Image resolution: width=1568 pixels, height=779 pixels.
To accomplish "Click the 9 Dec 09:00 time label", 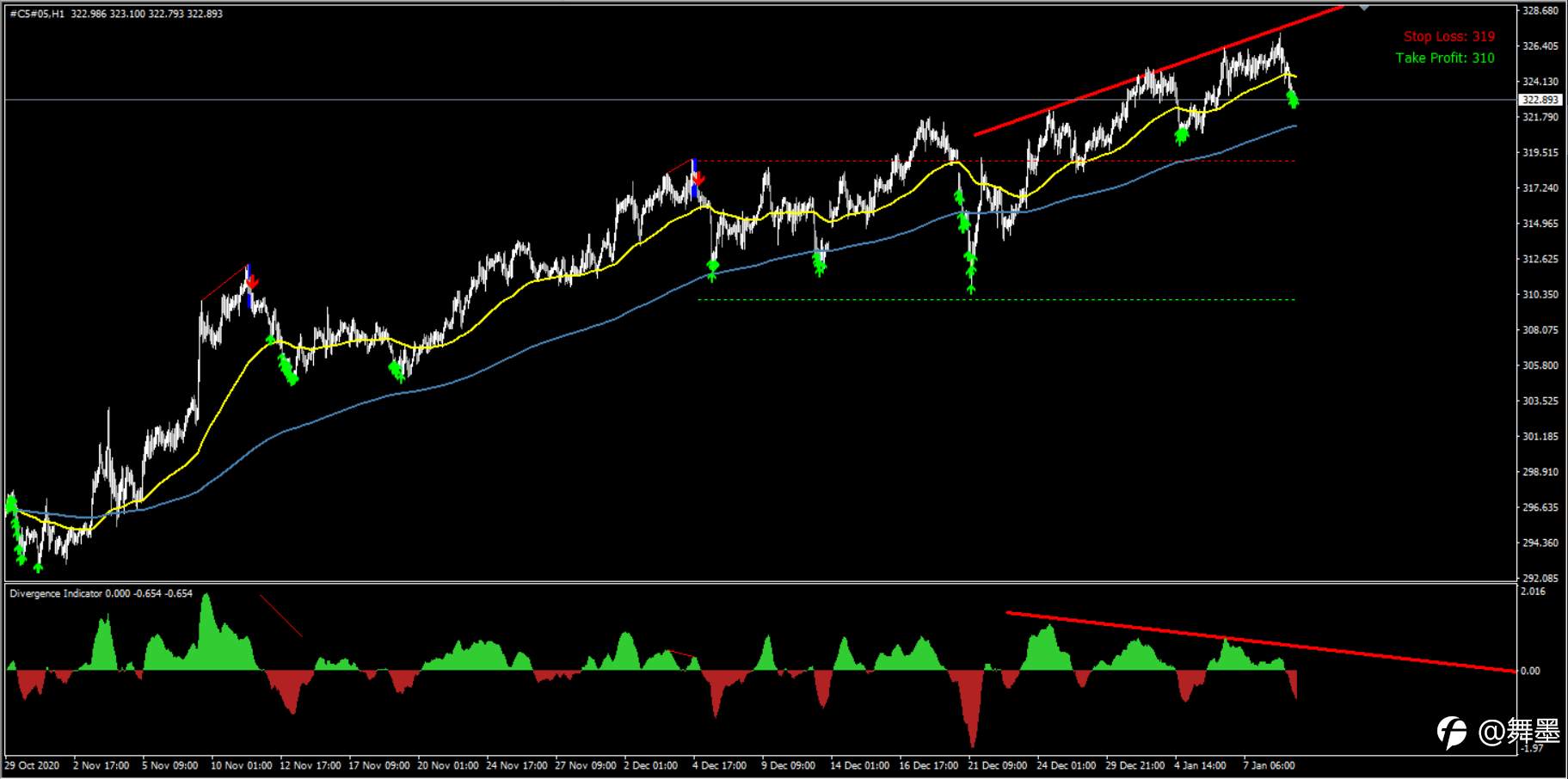I will [788, 765].
